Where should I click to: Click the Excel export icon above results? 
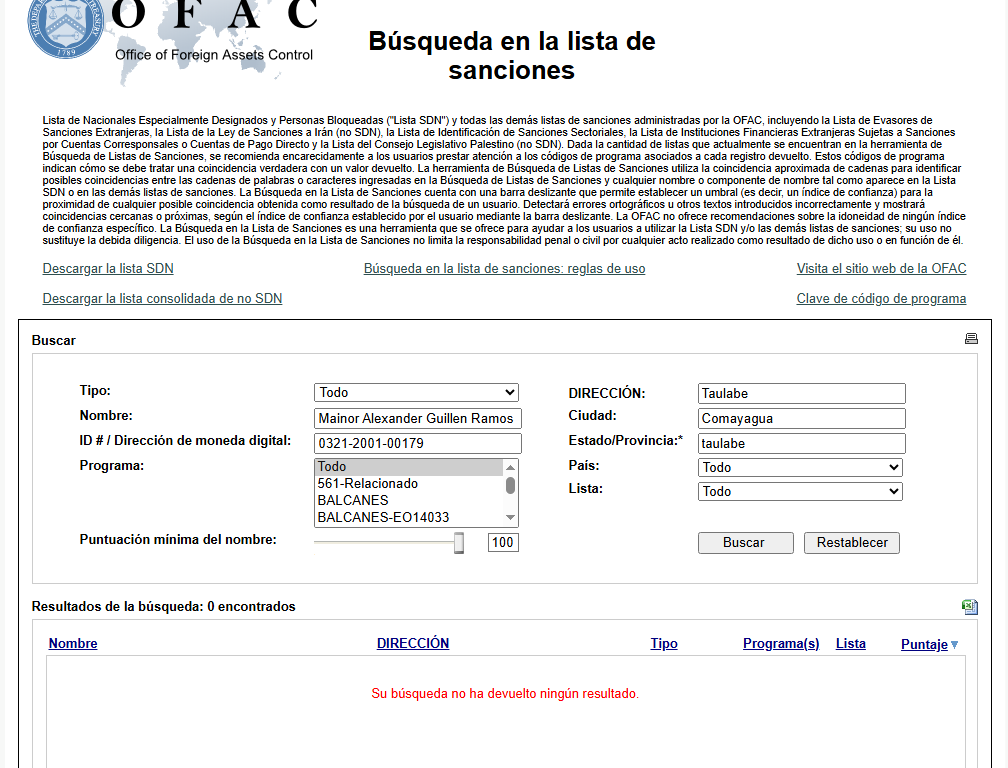(968, 606)
